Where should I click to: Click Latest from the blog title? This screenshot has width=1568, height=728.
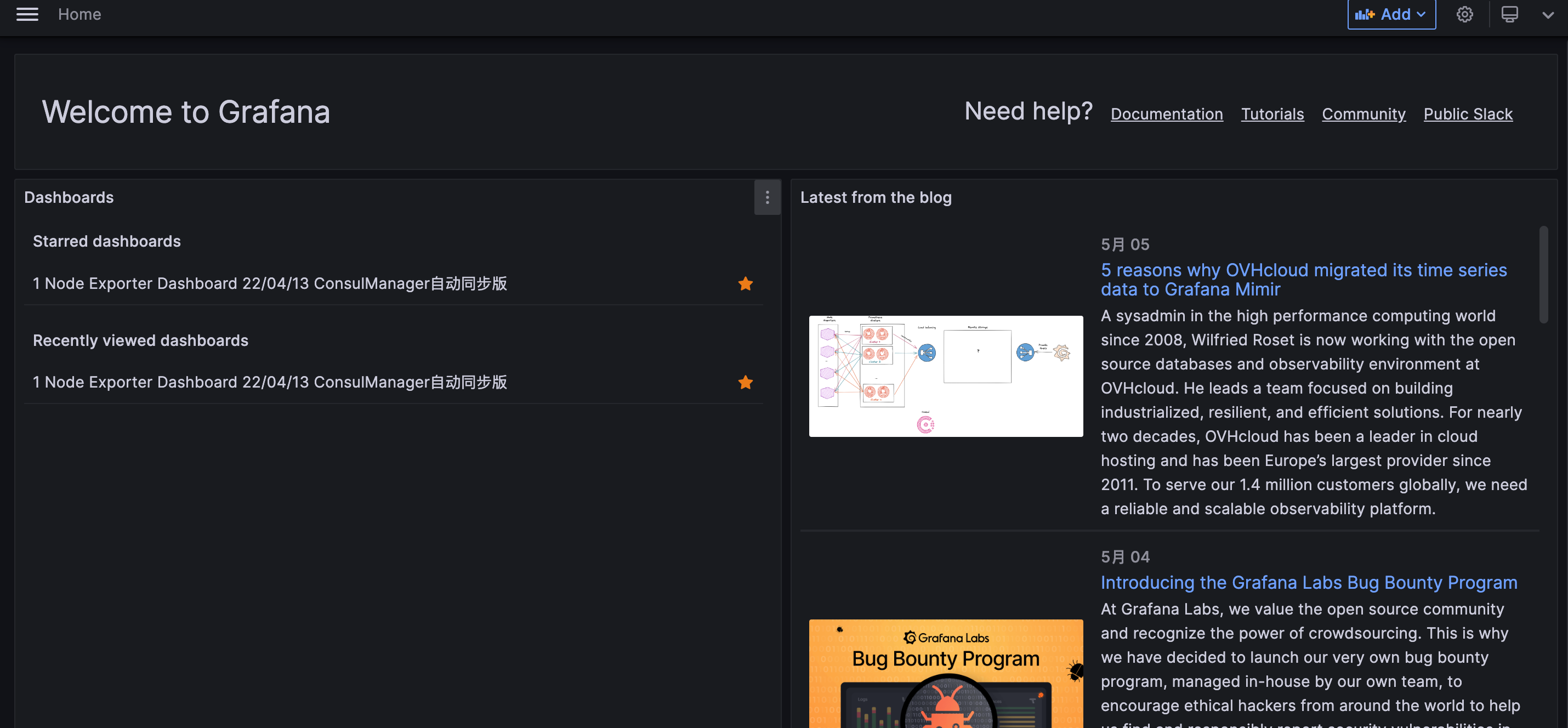click(876, 197)
